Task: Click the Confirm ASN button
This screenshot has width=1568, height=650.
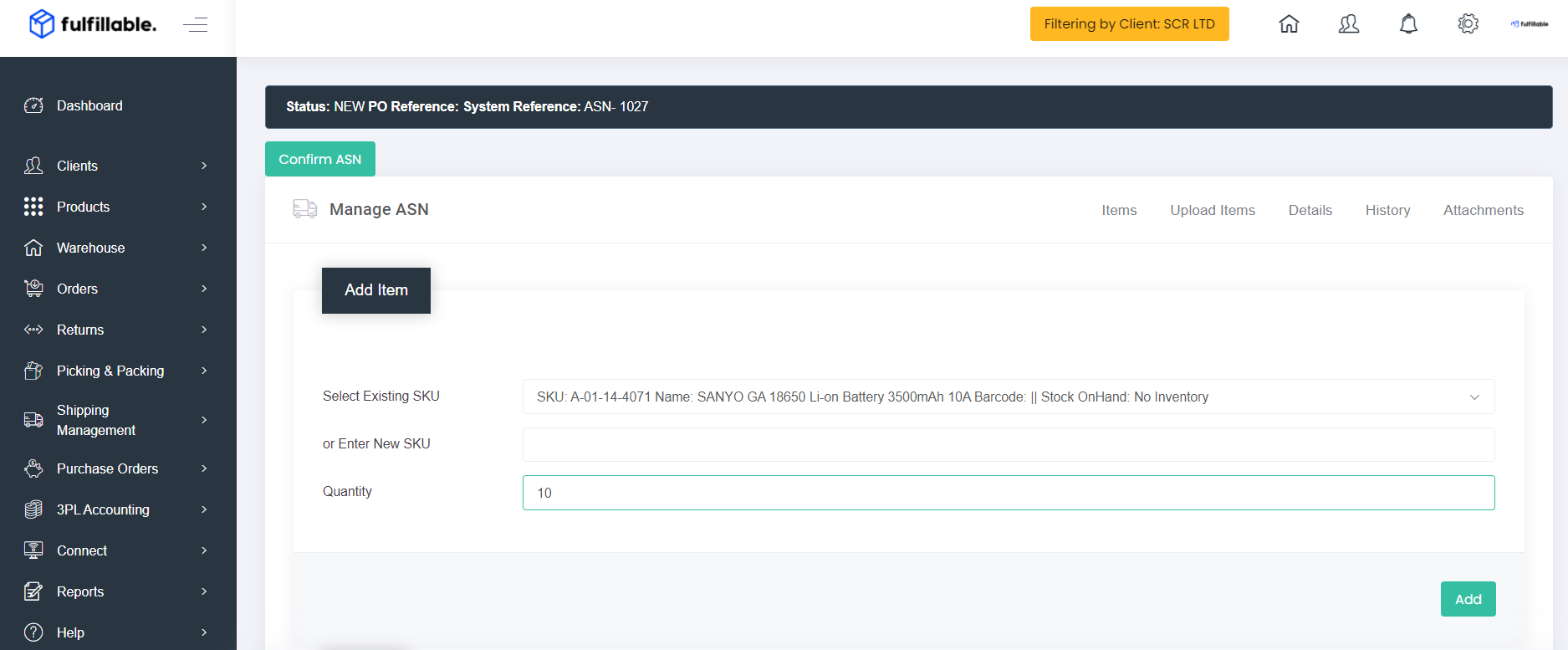Action: point(320,159)
